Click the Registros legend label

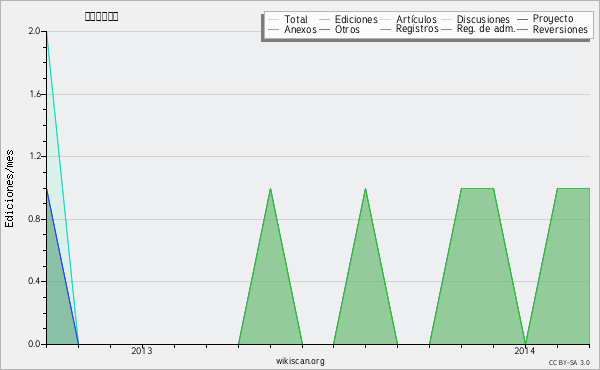(x=417, y=29)
